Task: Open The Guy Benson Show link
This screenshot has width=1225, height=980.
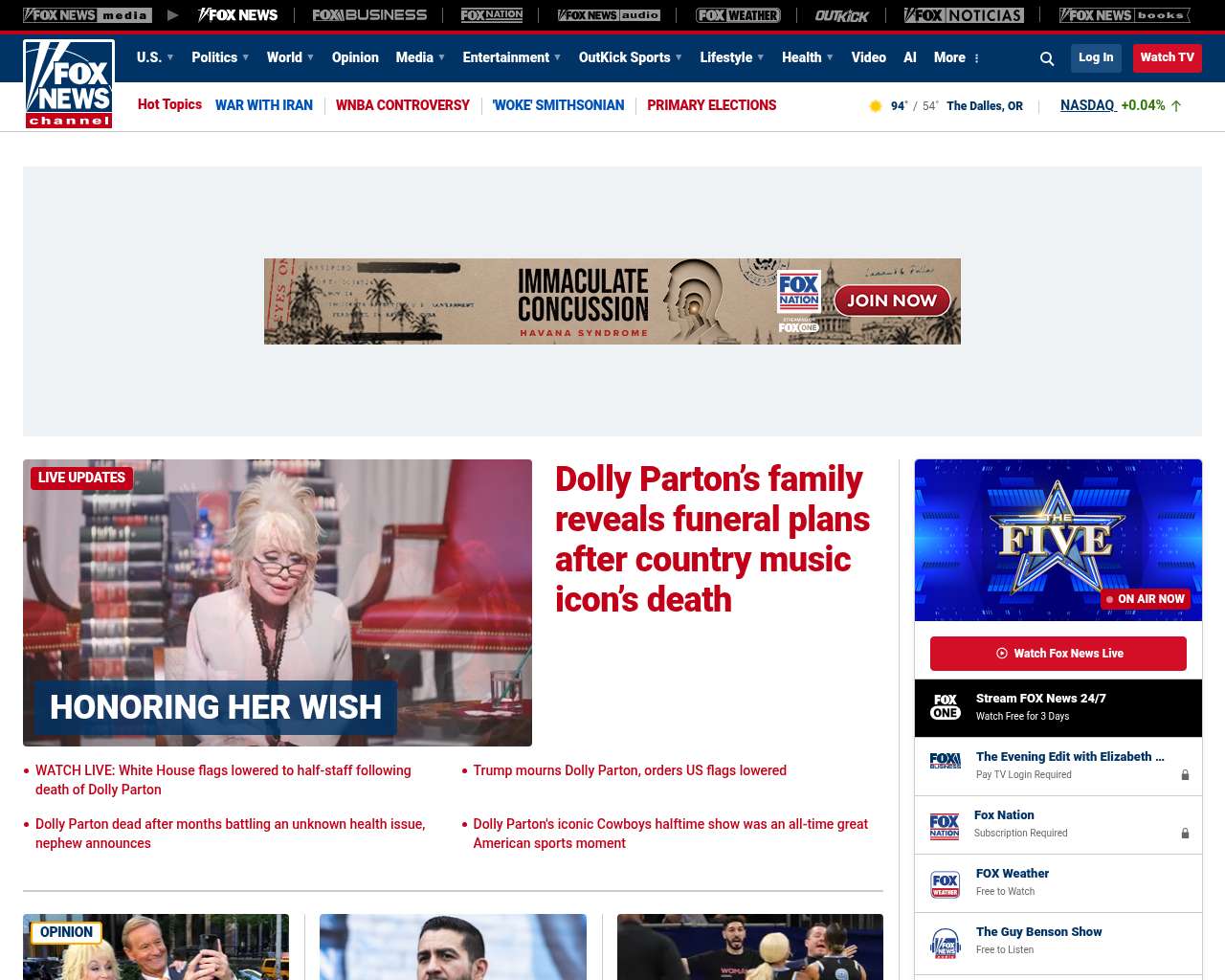Action: [1038, 932]
